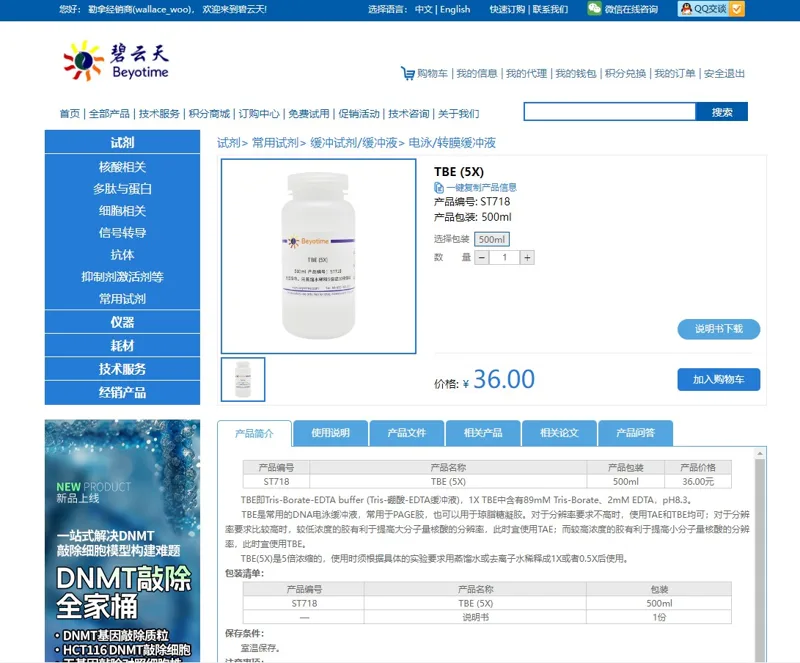Click the copy product info icon
800x663 pixels.
(439, 187)
